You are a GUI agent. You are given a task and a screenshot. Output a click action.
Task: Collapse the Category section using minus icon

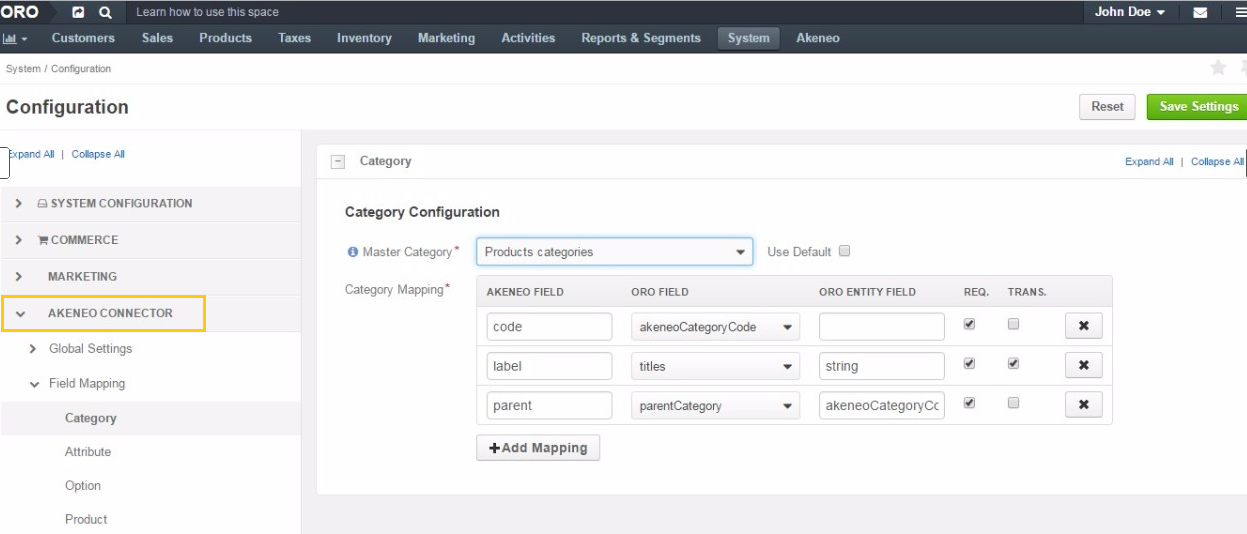(338, 161)
